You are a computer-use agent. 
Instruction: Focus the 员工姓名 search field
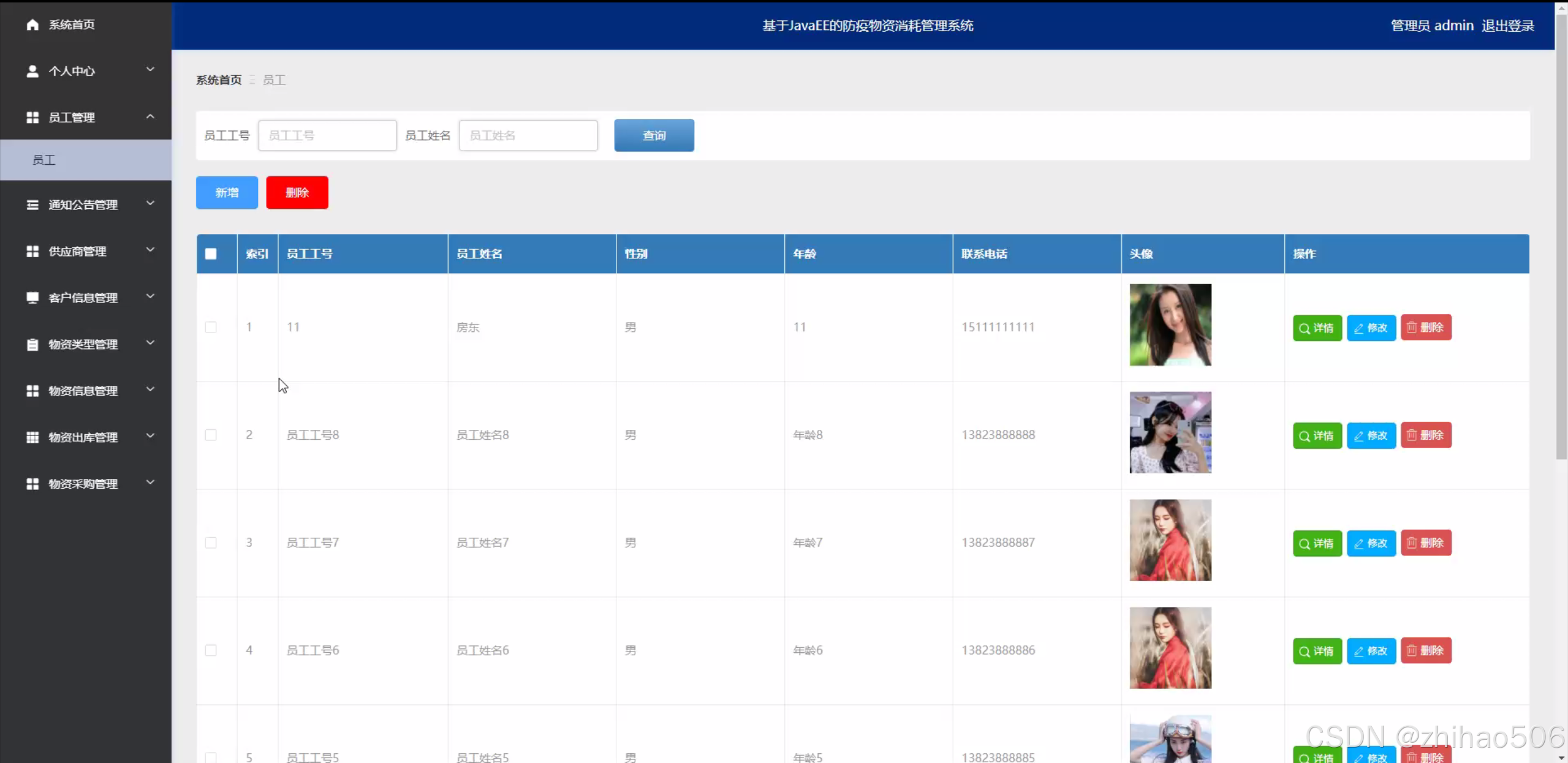pyautogui.click(x=528, y=135)
